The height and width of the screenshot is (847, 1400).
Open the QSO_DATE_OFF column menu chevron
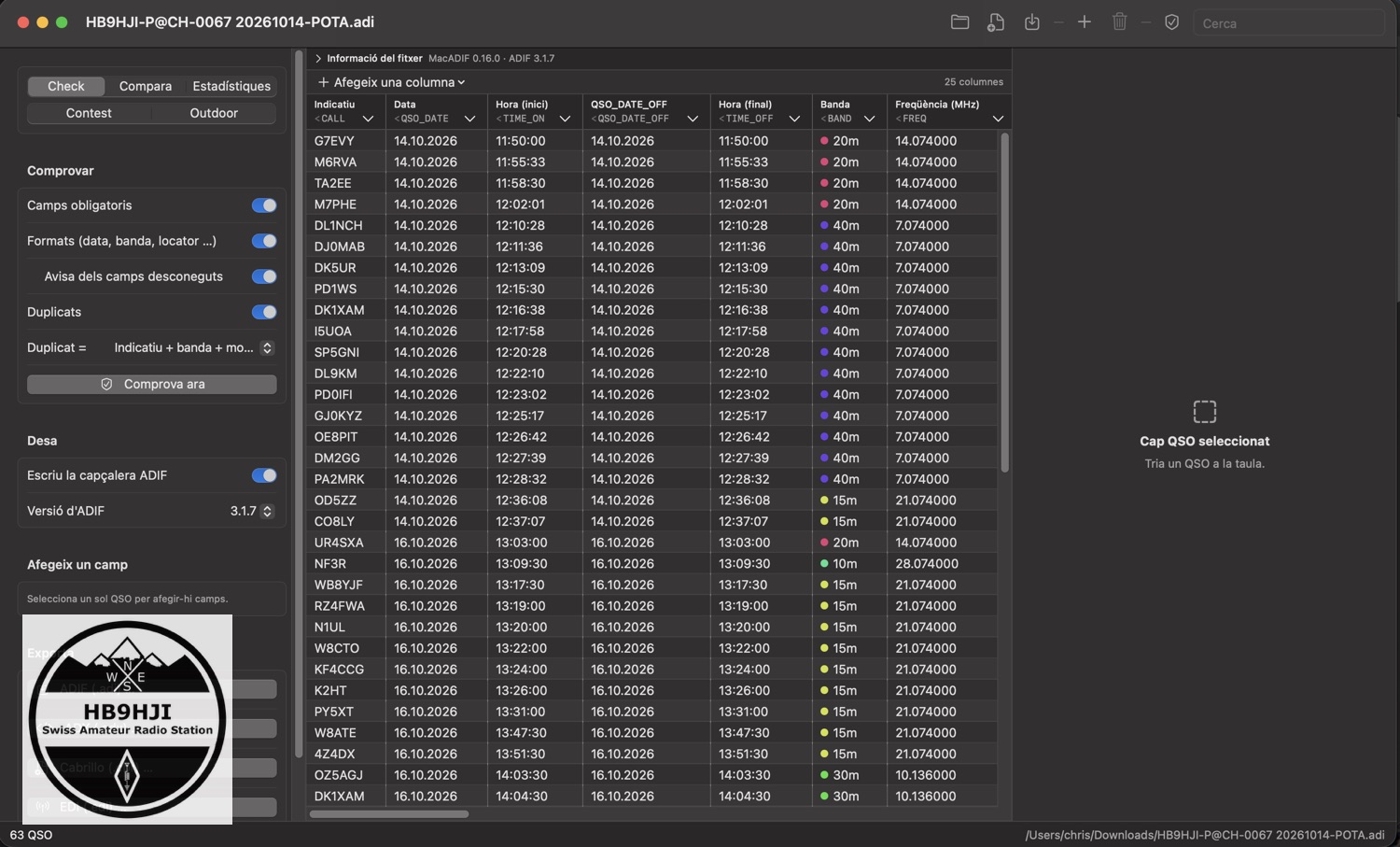point(693,119)
